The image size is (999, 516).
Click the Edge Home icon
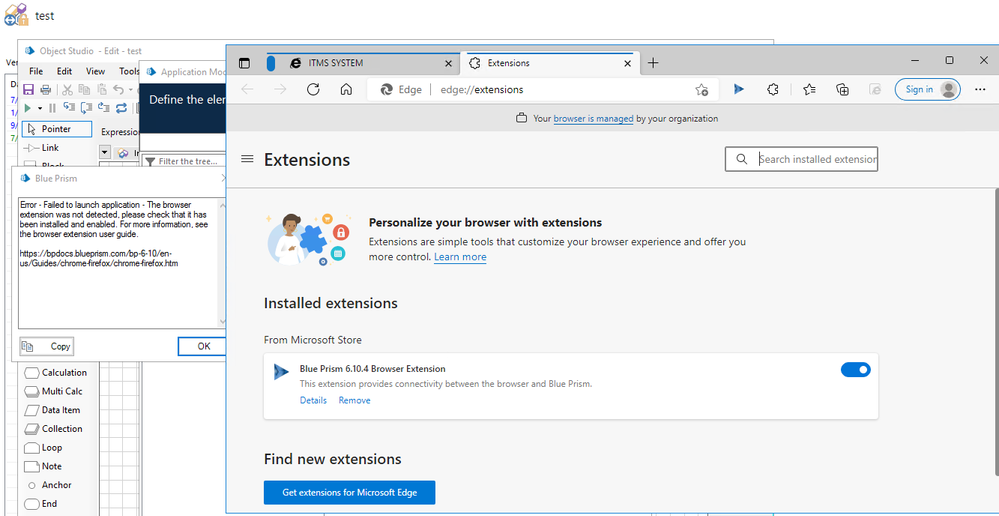[346, 89]
